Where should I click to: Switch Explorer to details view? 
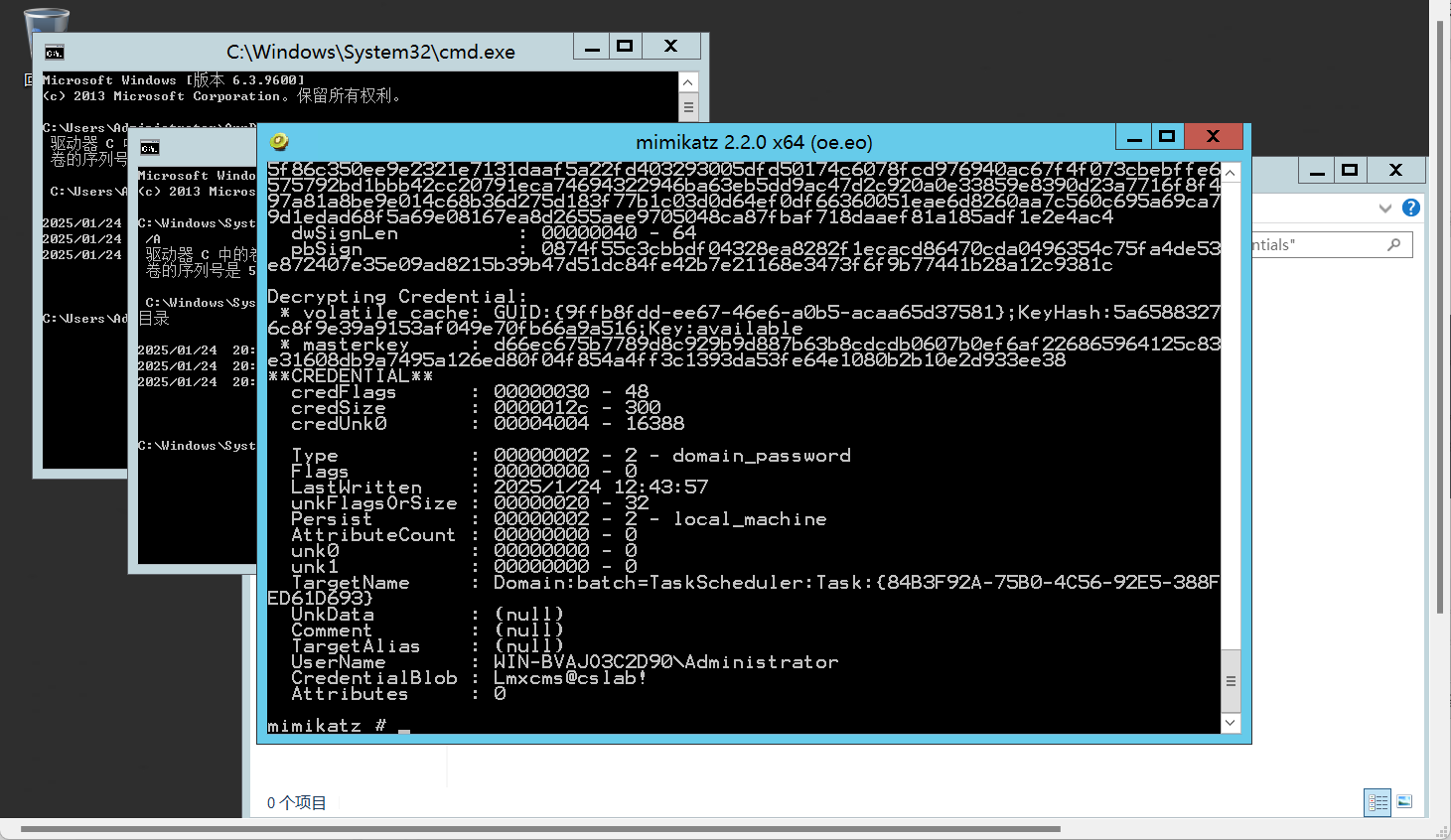point(1378,802)
